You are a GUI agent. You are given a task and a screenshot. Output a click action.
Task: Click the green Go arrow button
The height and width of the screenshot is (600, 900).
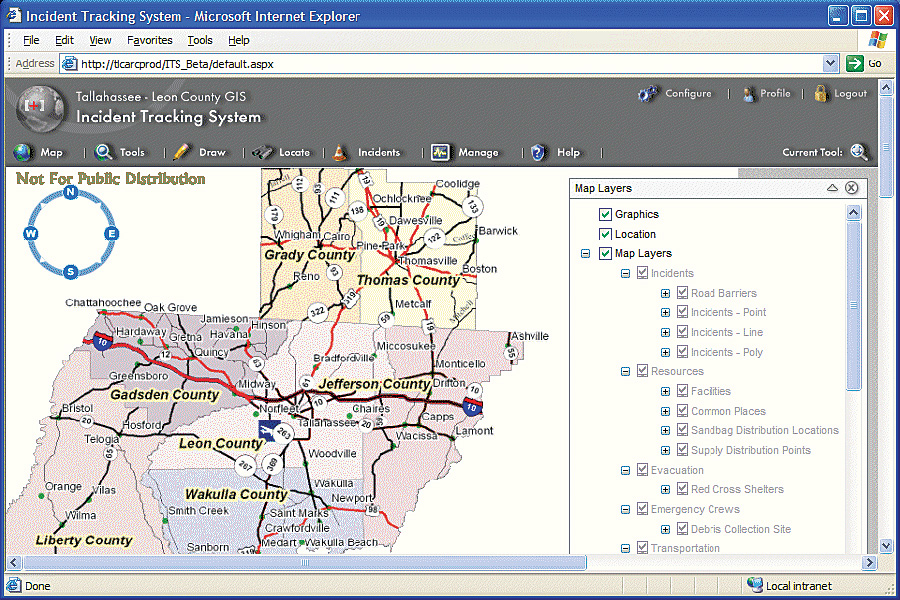[855, 63]
